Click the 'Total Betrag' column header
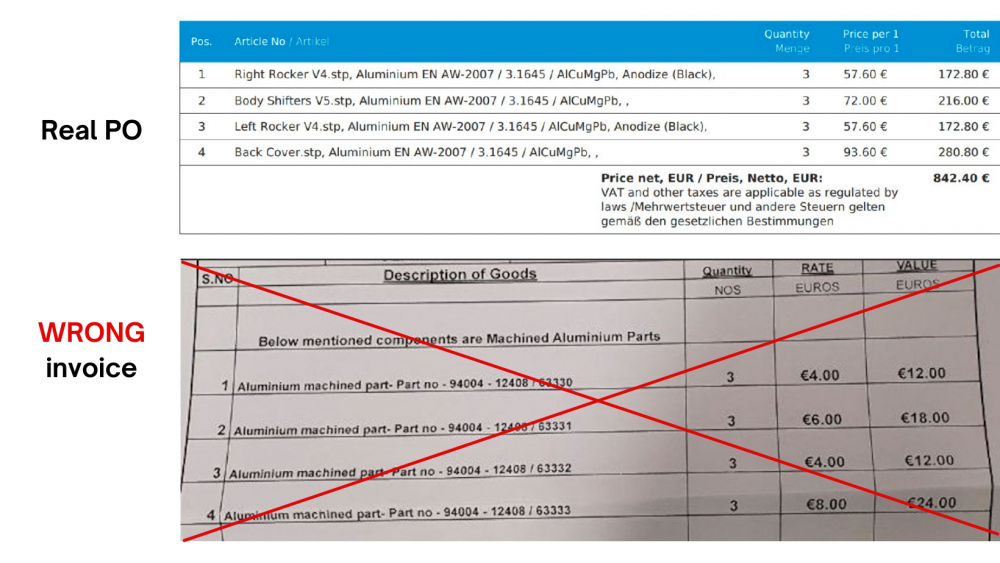 pos(973,41)
